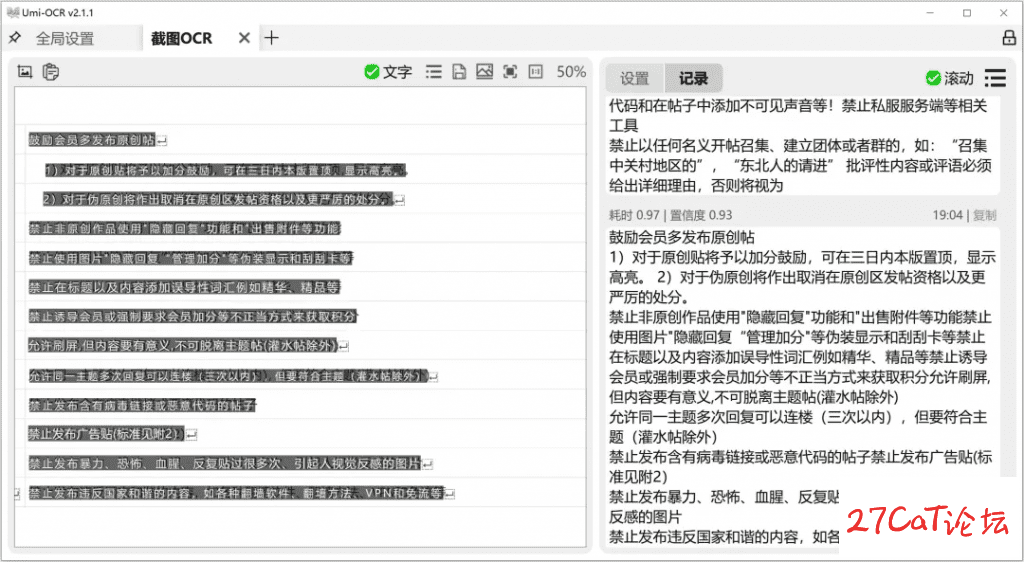The image size is (1024, 562).
Task: Click the picture icon in image toolbar
Action: [x=484, y=72]
